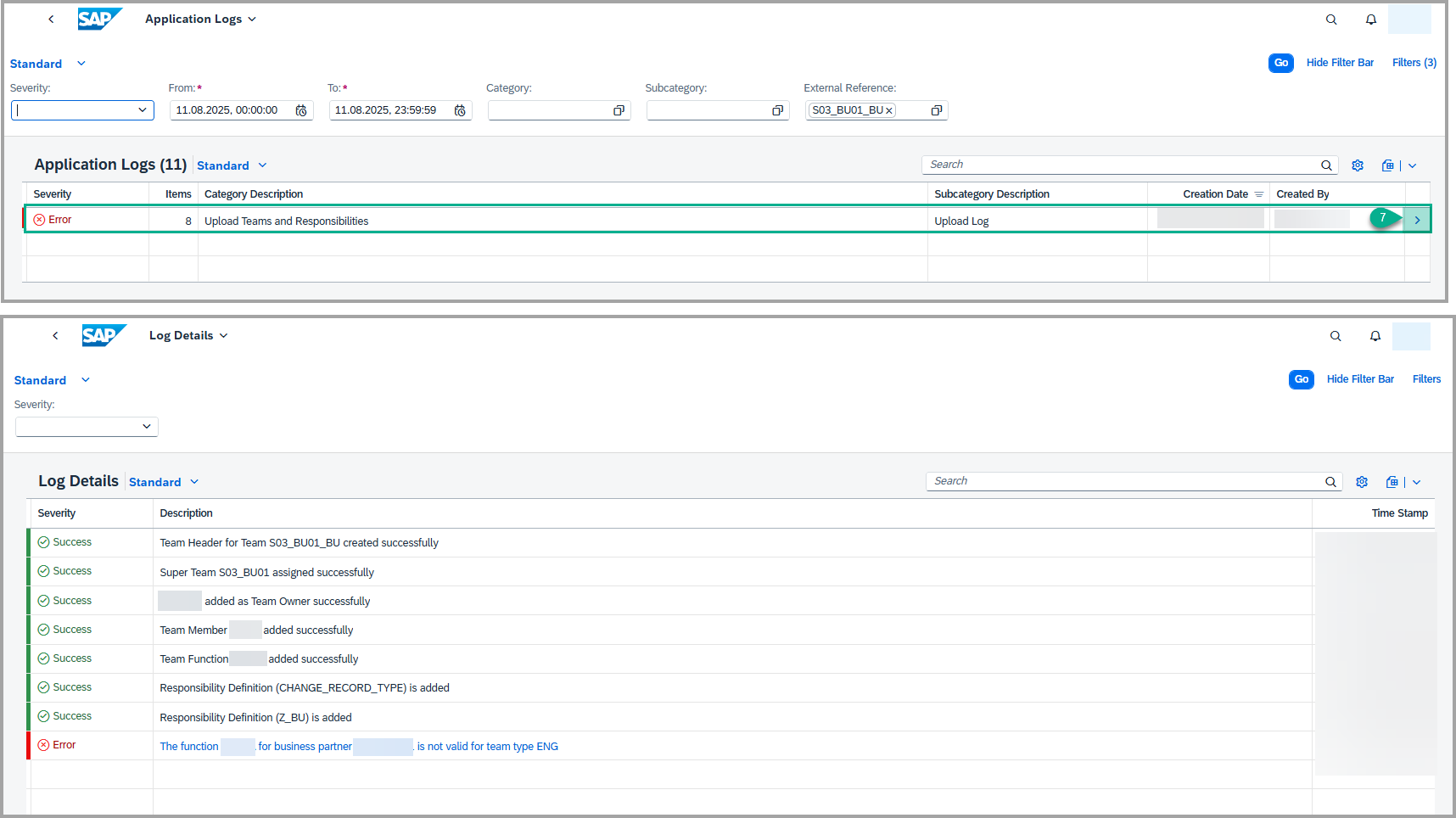Open search in Application Logs header
The height and width of the screenshot is (818, 1456).
coord(1331,20)
